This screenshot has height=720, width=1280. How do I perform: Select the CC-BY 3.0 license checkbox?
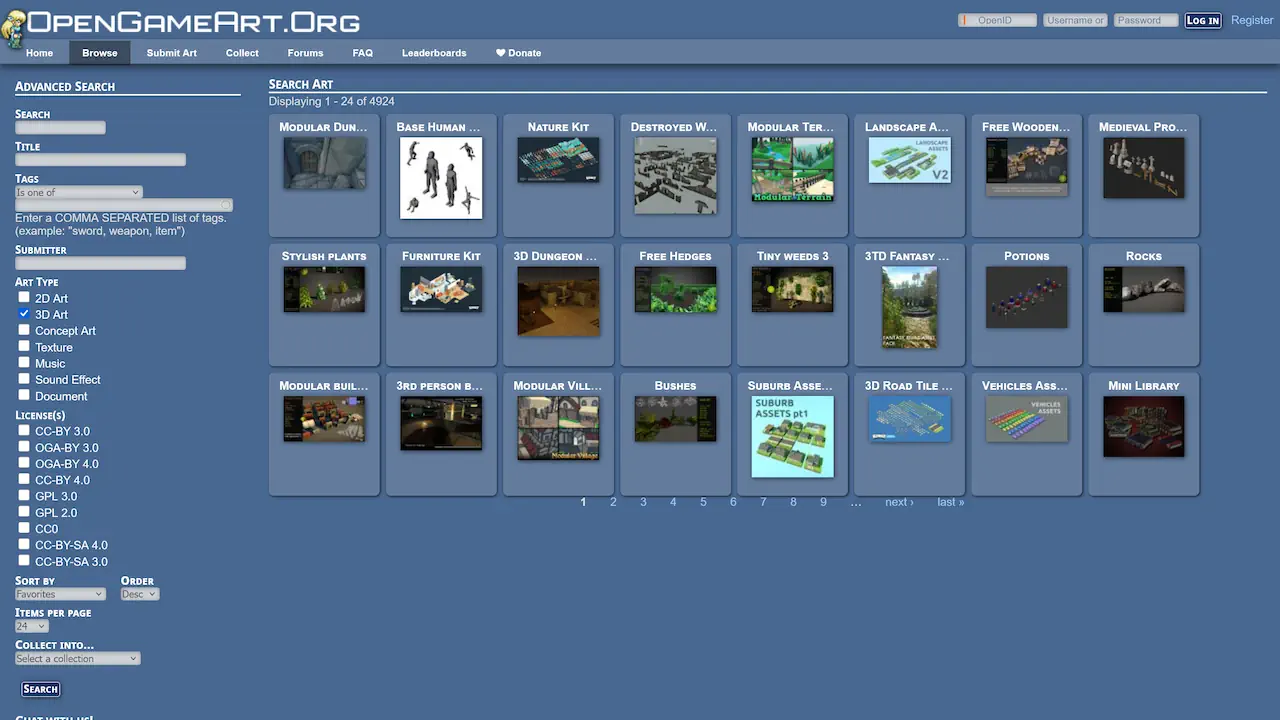click(x=24, y=430)
